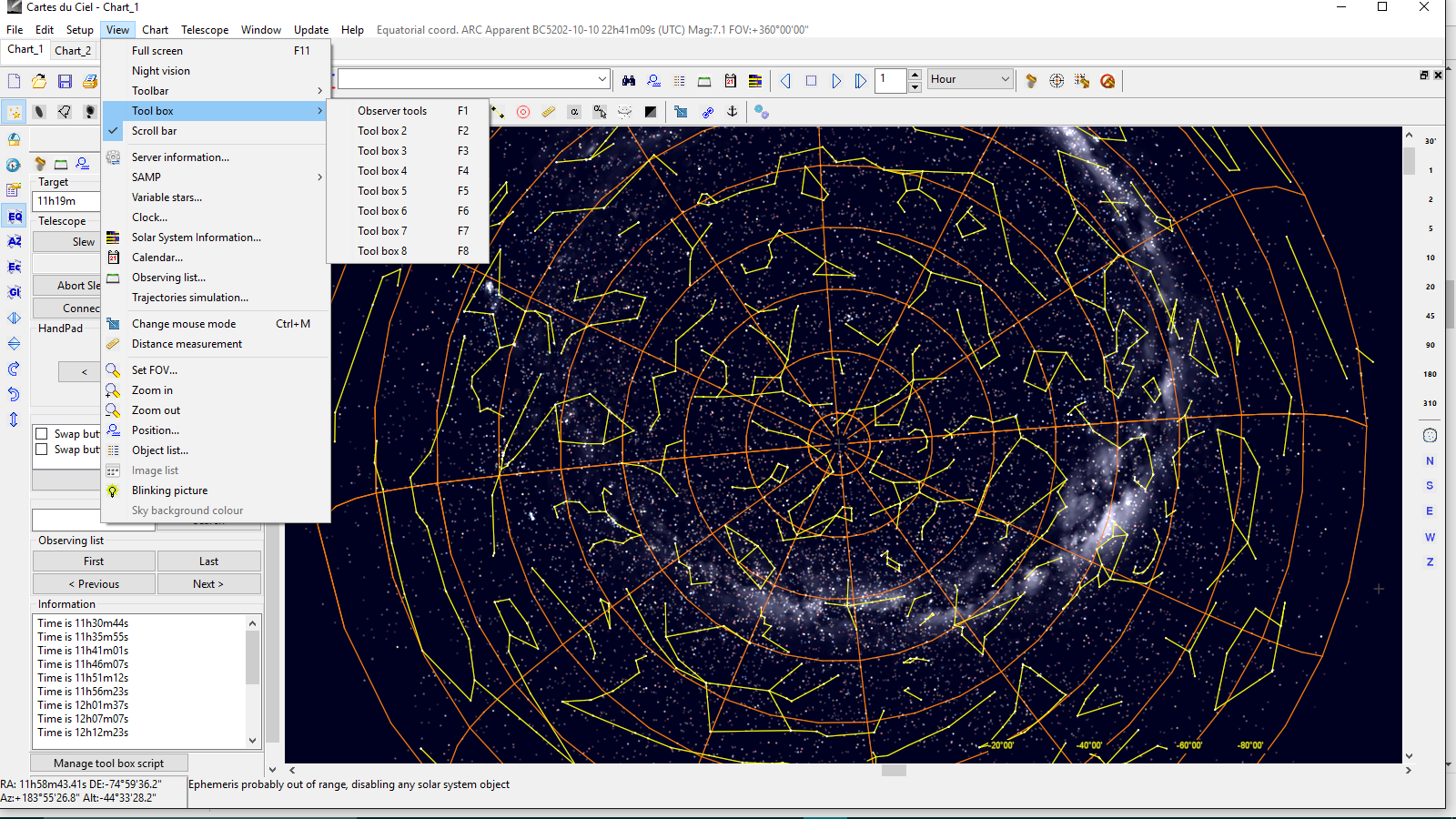Click the binoculars search icon
Viewport: 1456px width, 819px height.
point(628,81)
